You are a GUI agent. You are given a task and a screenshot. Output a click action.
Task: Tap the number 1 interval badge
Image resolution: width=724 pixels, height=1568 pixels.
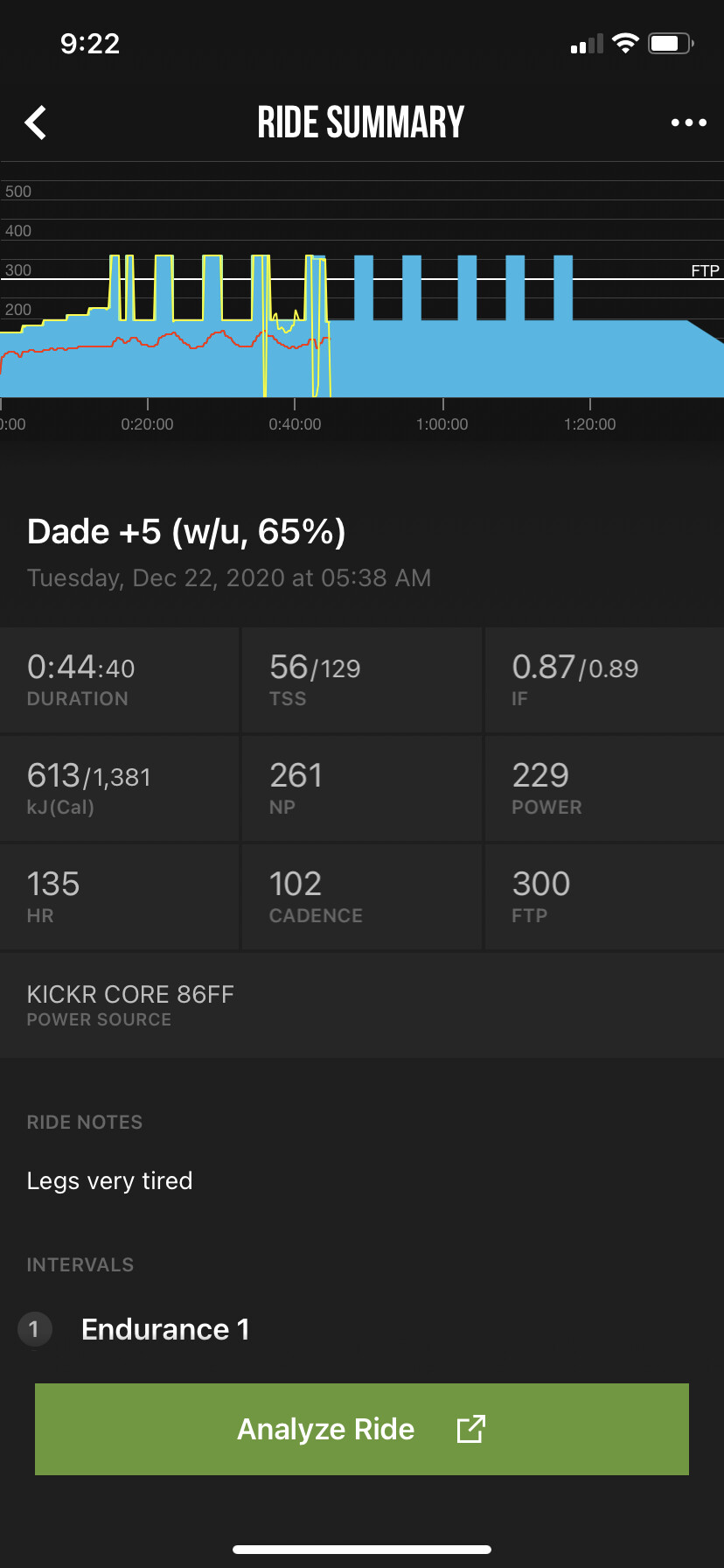tap(34, 1330)
